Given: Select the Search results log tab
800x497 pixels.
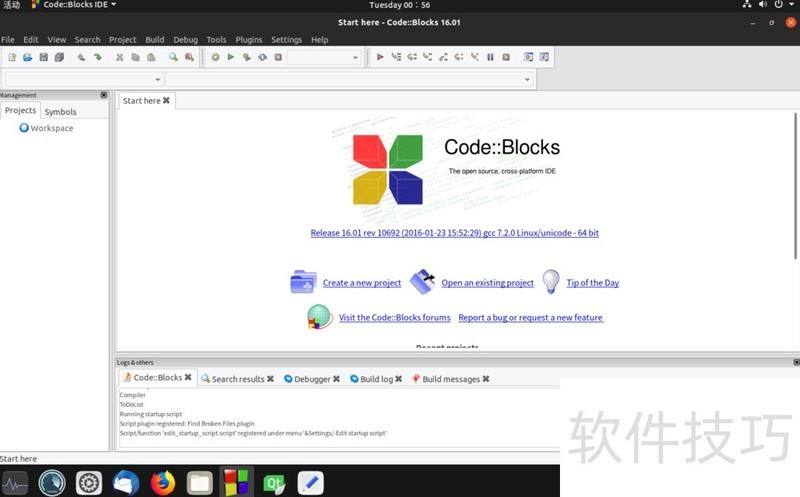Looking at the screenshot, I should point(238,379).
